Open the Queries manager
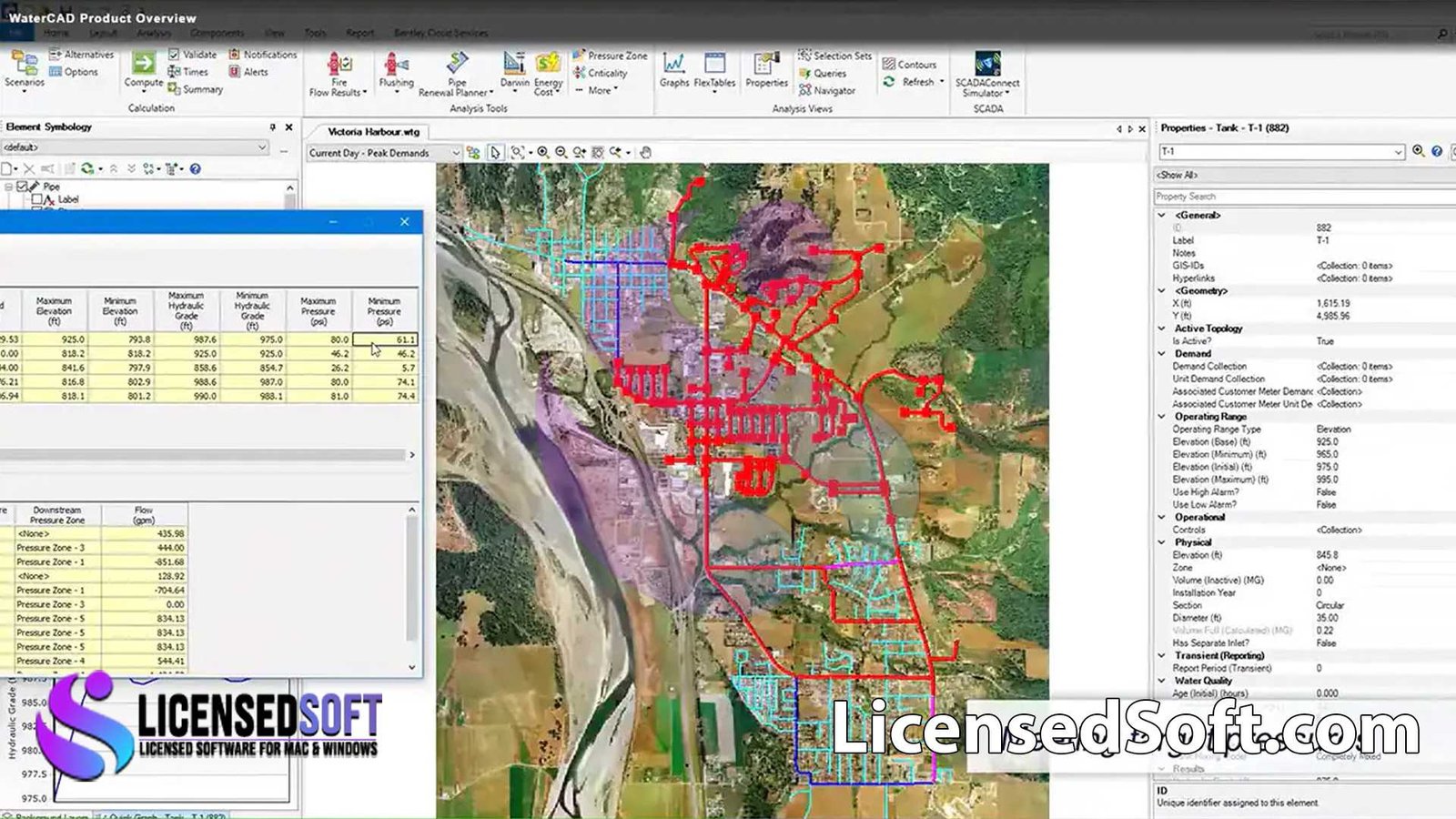 823,73
